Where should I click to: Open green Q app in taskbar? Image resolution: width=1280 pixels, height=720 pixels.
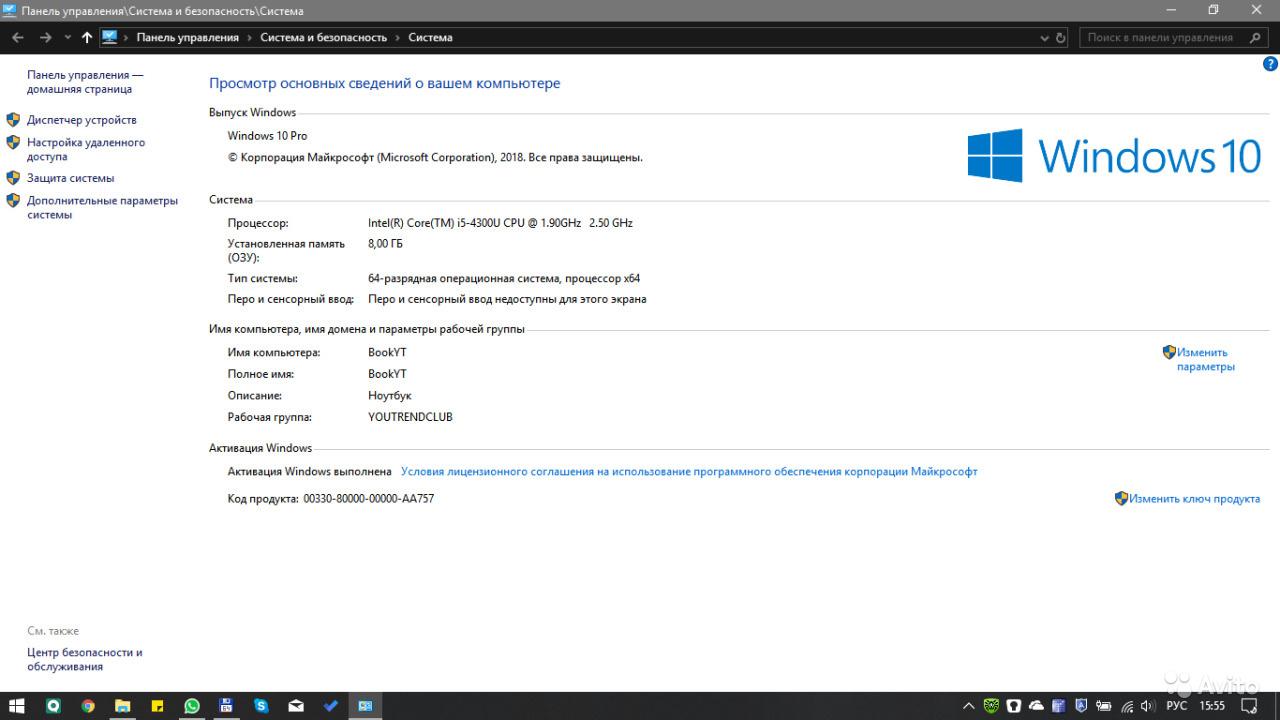pos(53,706)
